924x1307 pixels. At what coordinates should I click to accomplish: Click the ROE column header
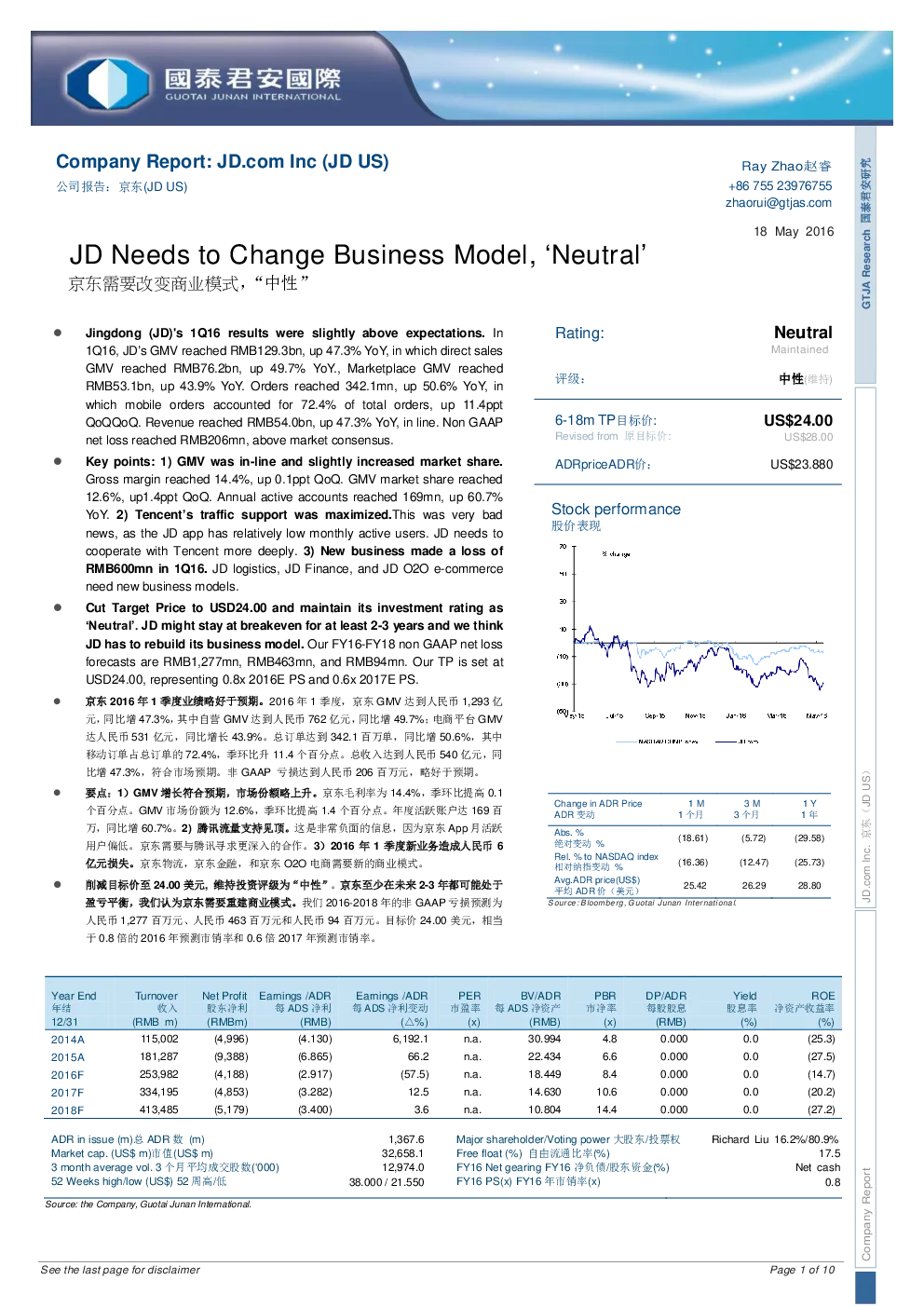click(805, 1008)
